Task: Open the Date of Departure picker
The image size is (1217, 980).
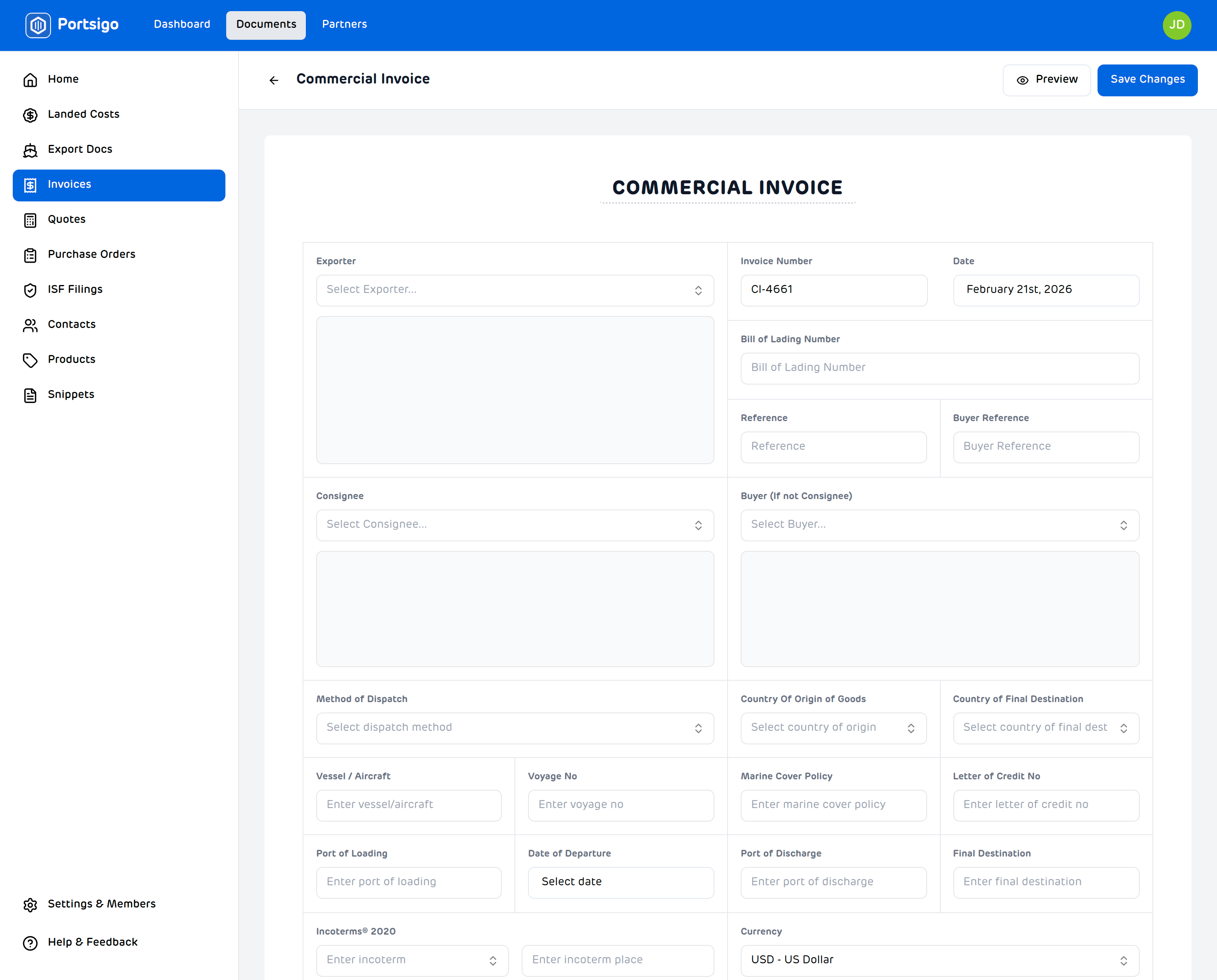Action: coord(620,882)
